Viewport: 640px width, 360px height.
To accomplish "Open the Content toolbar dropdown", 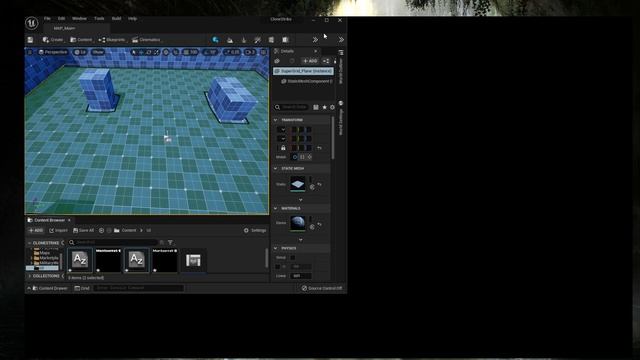I will click(81, 40).
